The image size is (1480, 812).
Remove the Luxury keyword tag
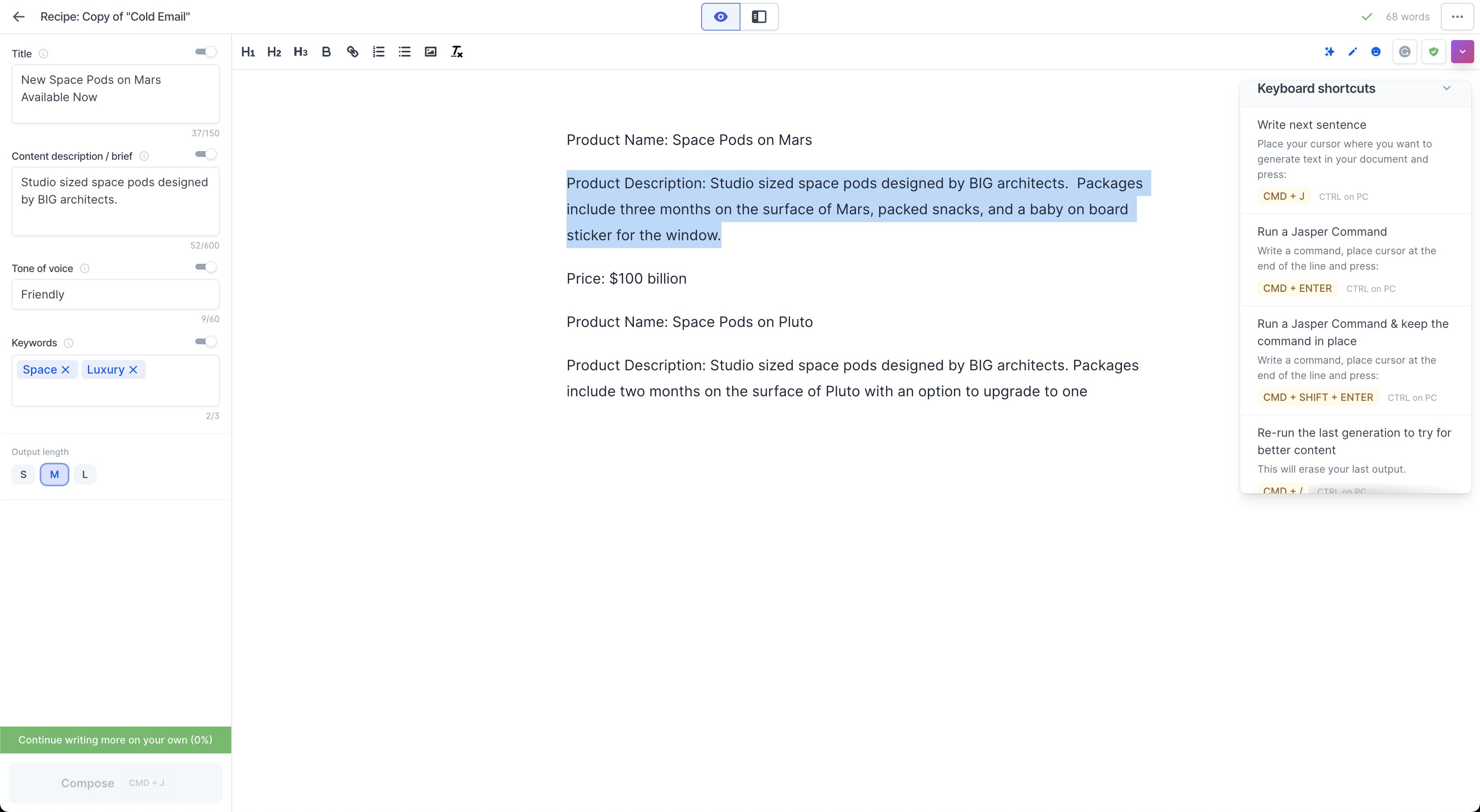[133, 369]
